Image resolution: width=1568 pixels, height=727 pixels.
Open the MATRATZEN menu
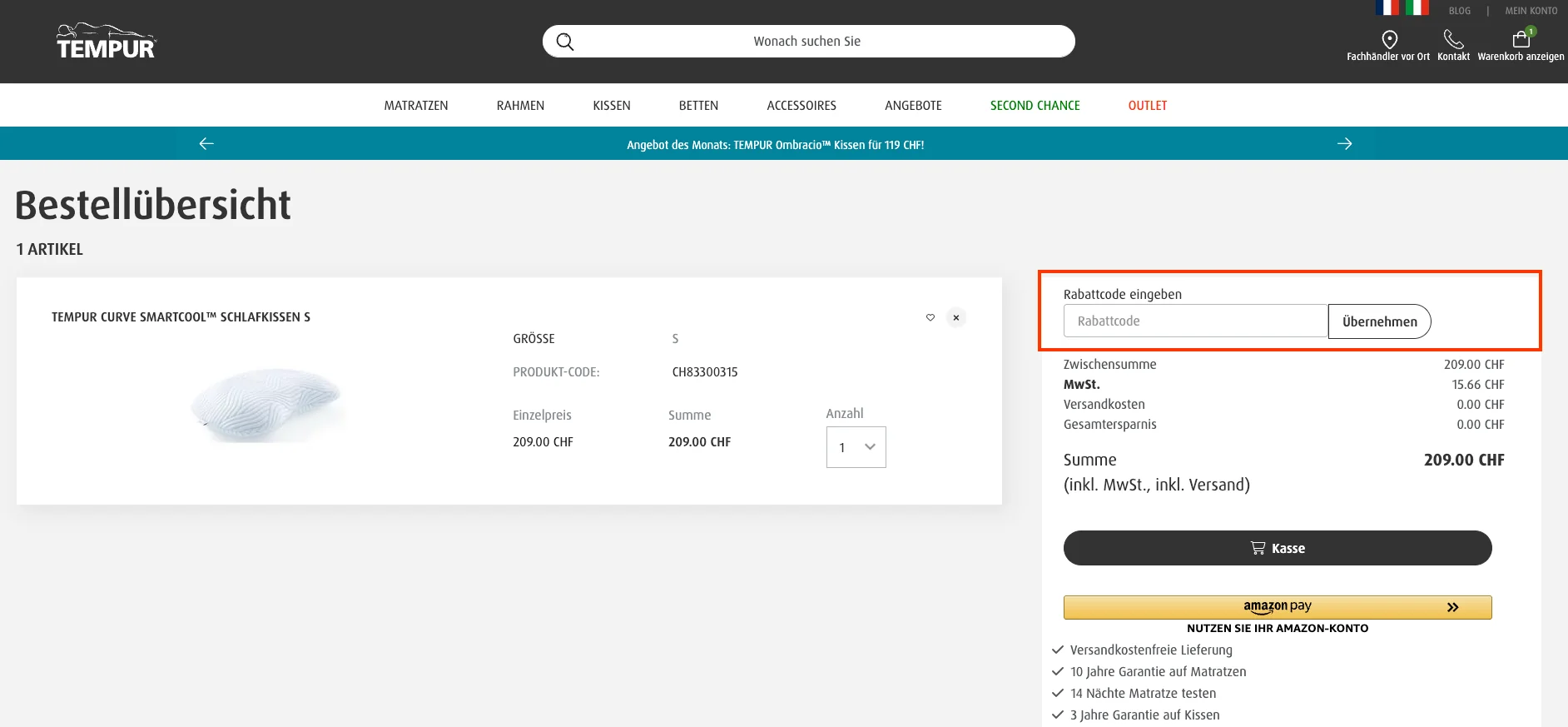[416, 106]
